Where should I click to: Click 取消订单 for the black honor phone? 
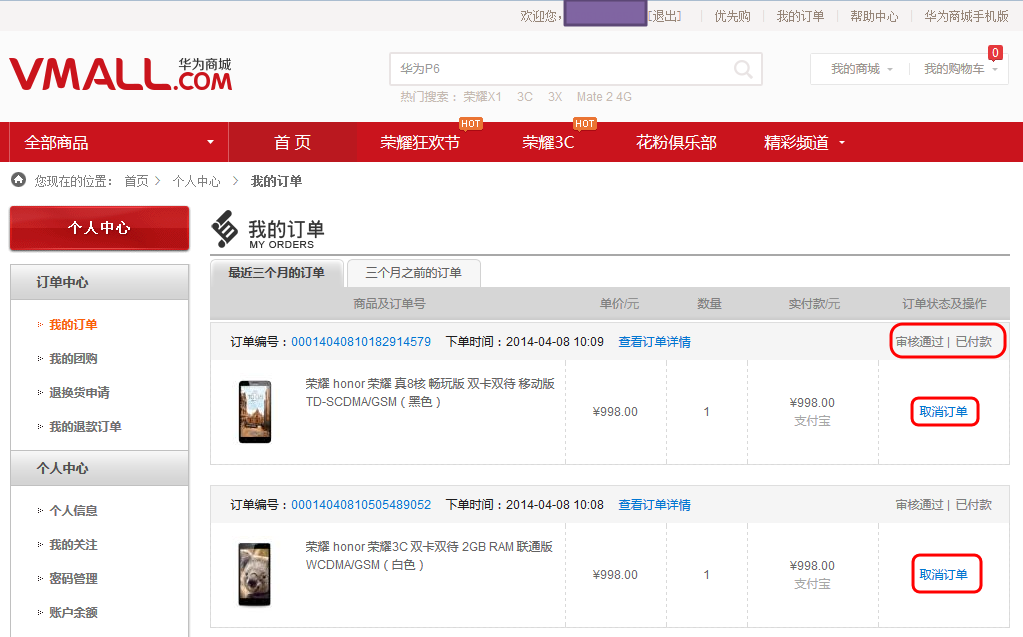[x=943, y=412]
